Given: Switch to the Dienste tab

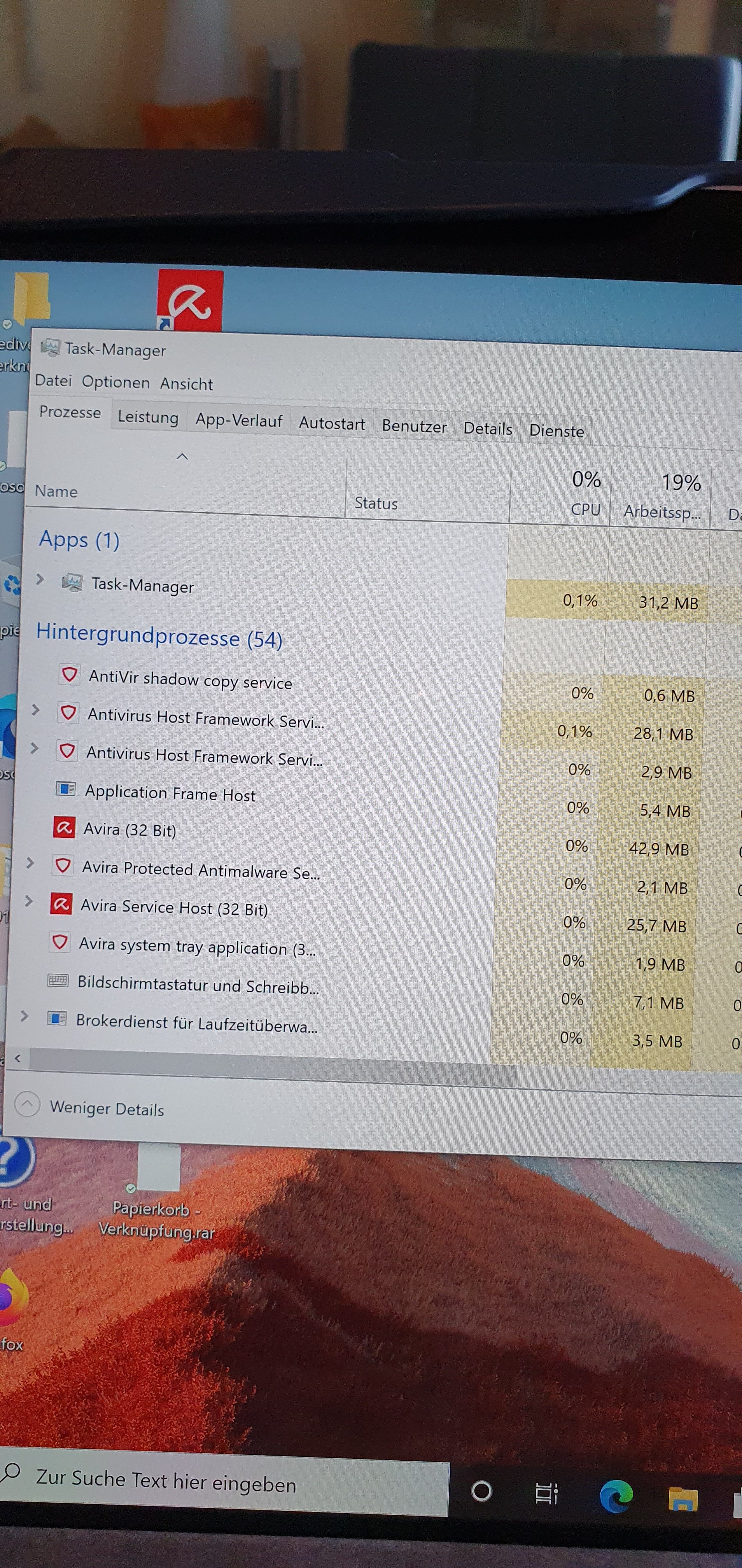Looking at the screenshot, I should [x=556, y=431].
